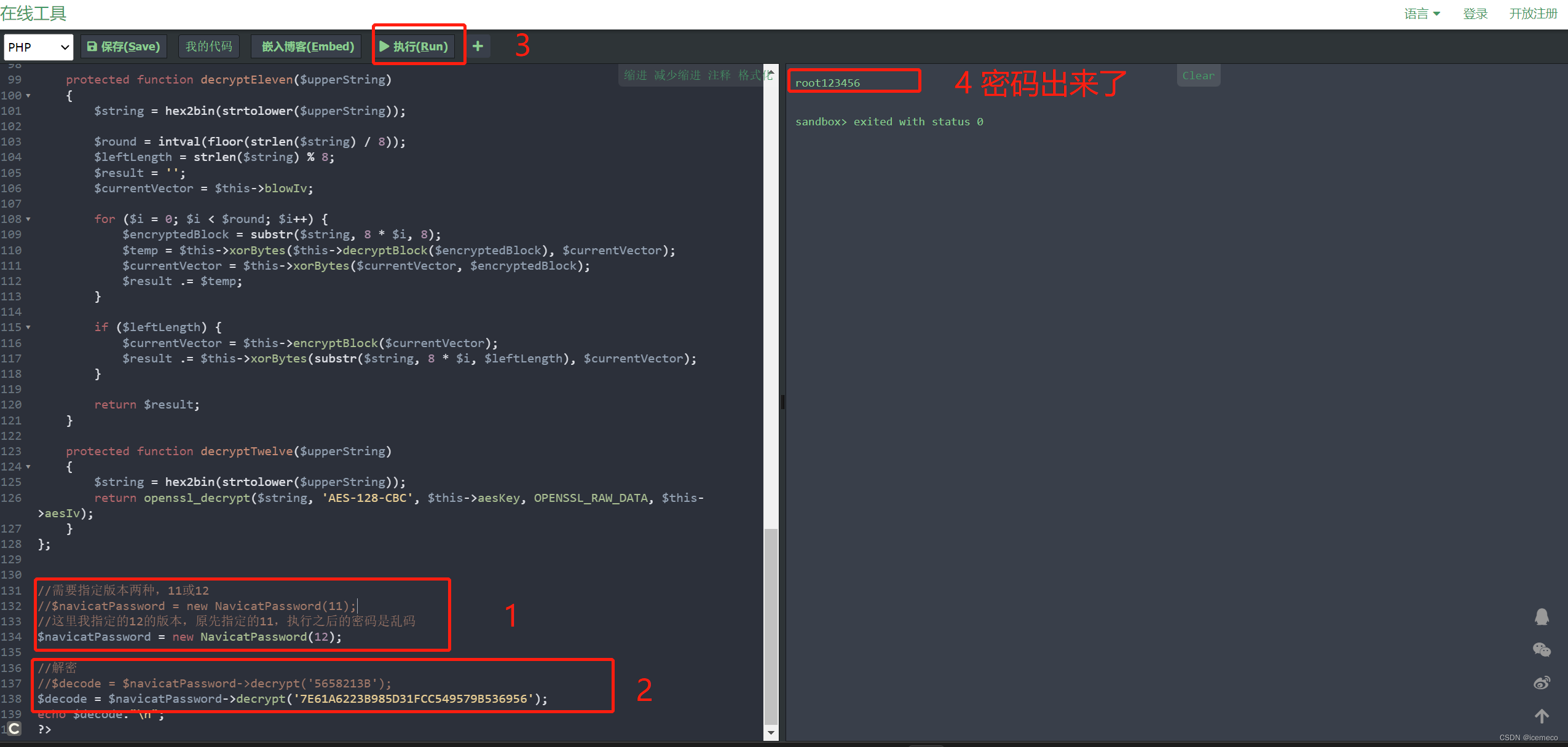Click the root123456 output text
The image size is (1568, 747).
point(827,83)
